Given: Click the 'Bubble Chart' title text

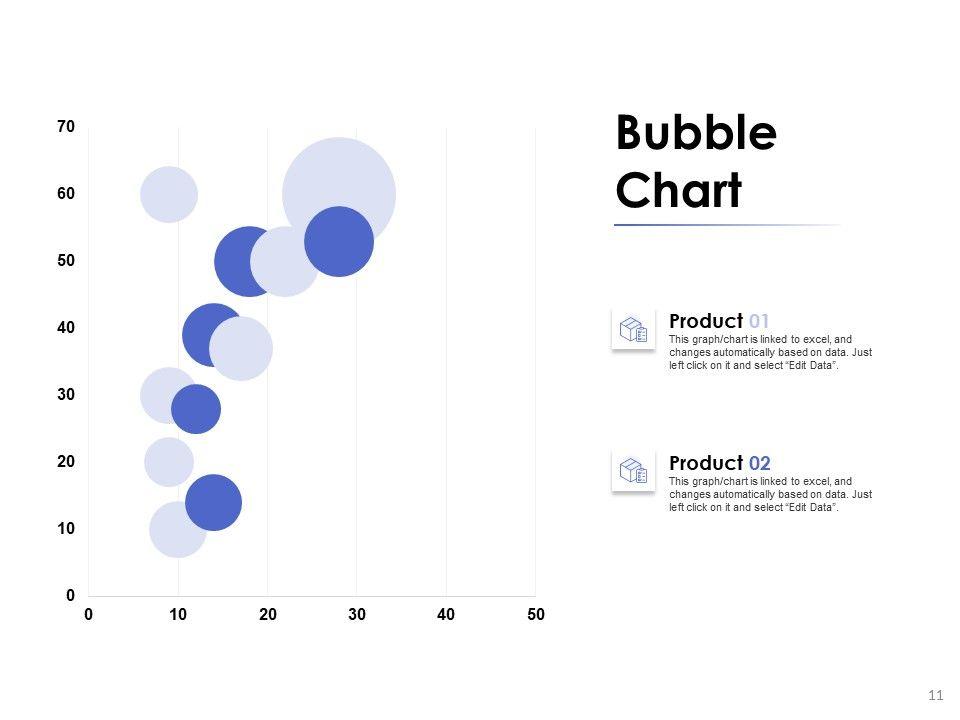Looking at the screenshot, I should click(x=696, y=161).
